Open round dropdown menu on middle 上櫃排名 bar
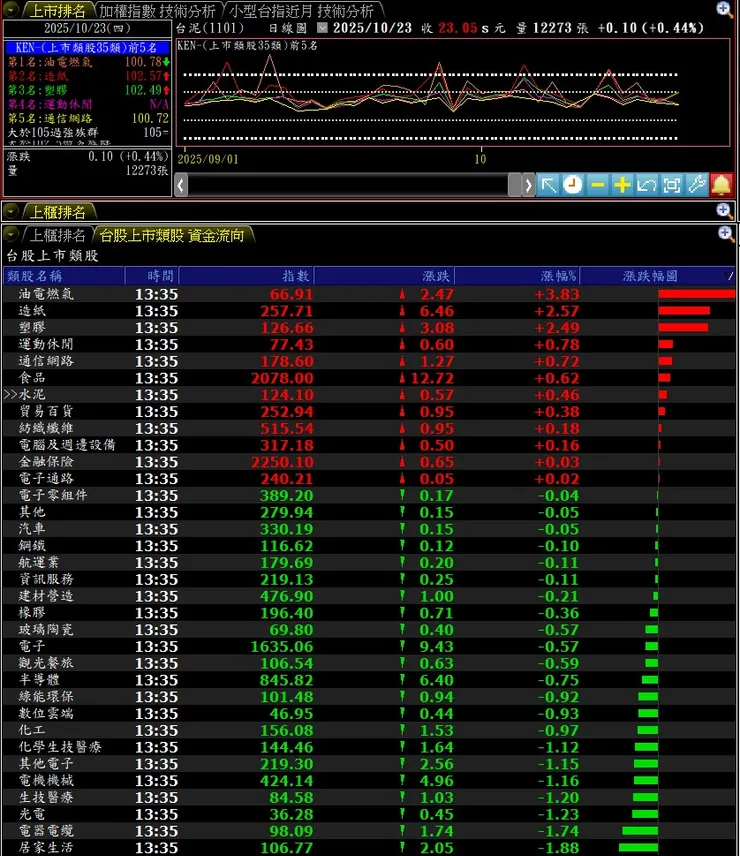740x856 pixels. coord(11,211)
